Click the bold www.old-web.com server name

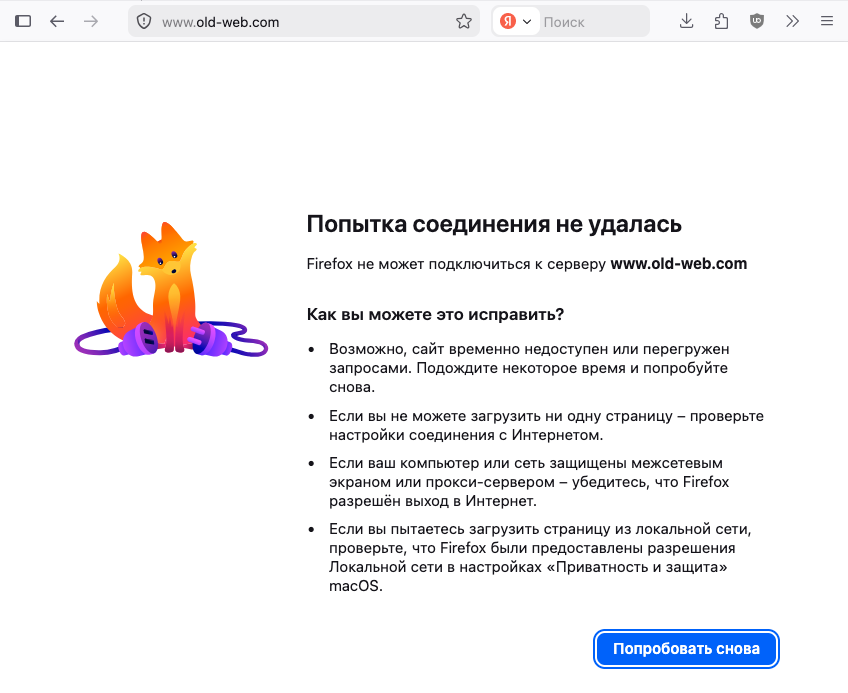point(679,264)
